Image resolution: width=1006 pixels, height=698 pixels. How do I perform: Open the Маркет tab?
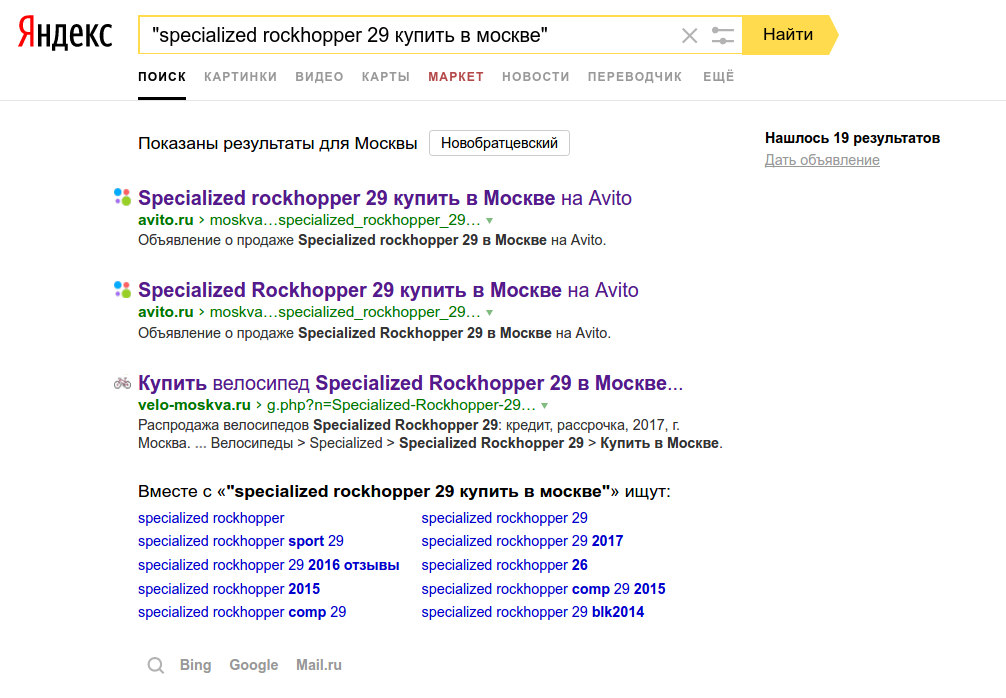[455, 77]
